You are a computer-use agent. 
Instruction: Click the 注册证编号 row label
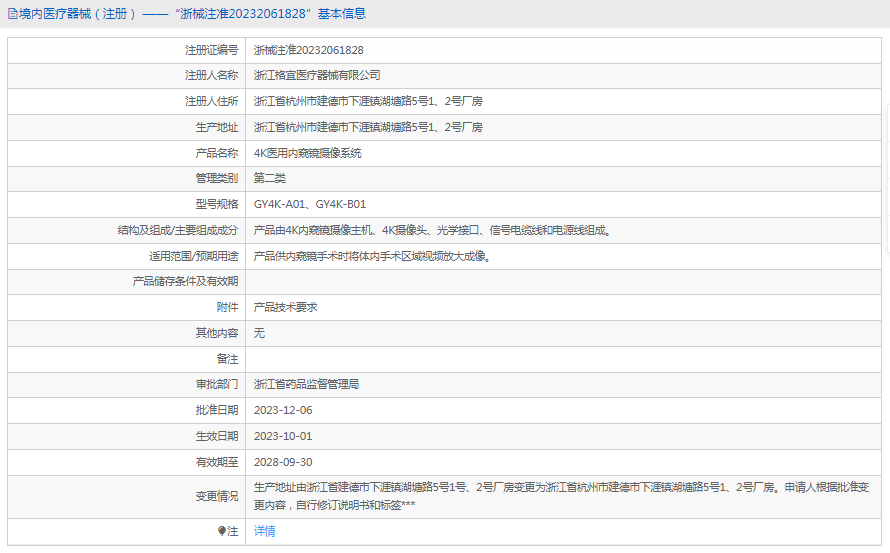click(x=212, y=50)
